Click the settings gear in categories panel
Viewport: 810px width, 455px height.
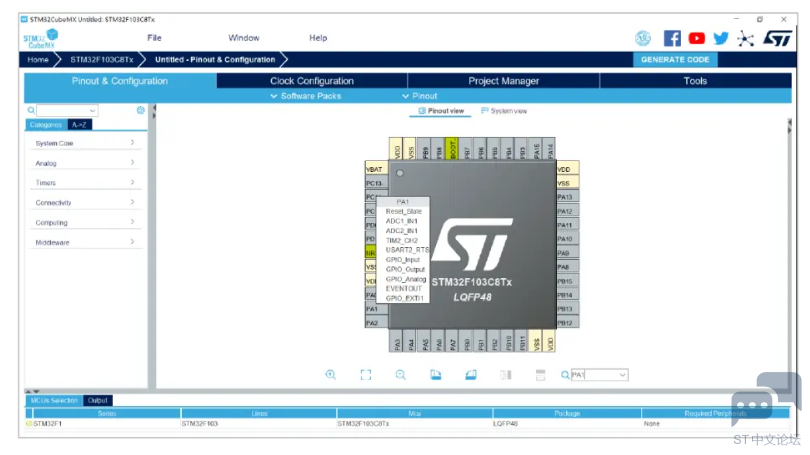(141, 110)
